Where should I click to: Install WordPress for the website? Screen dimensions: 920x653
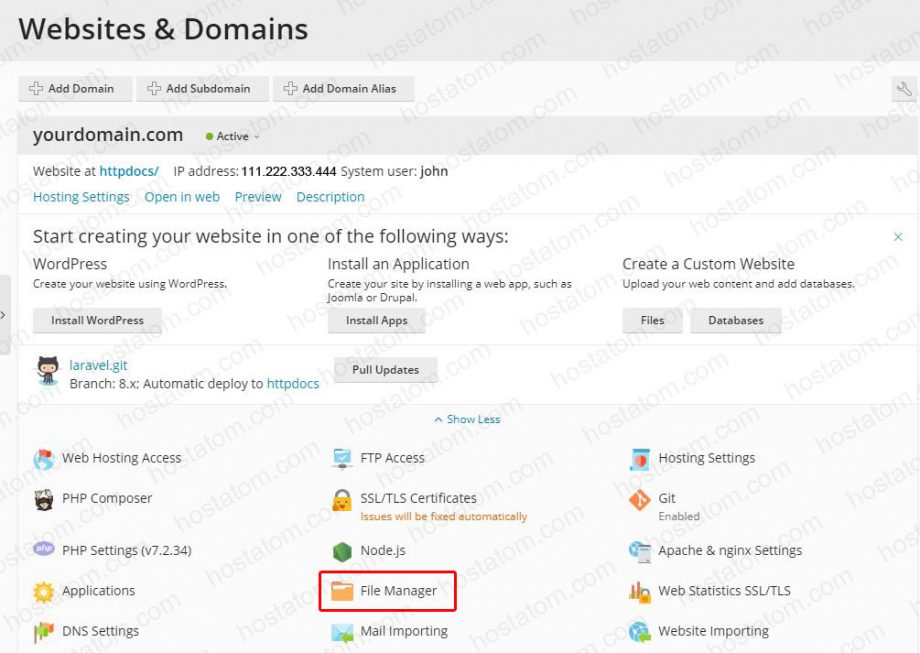(96, 320)
